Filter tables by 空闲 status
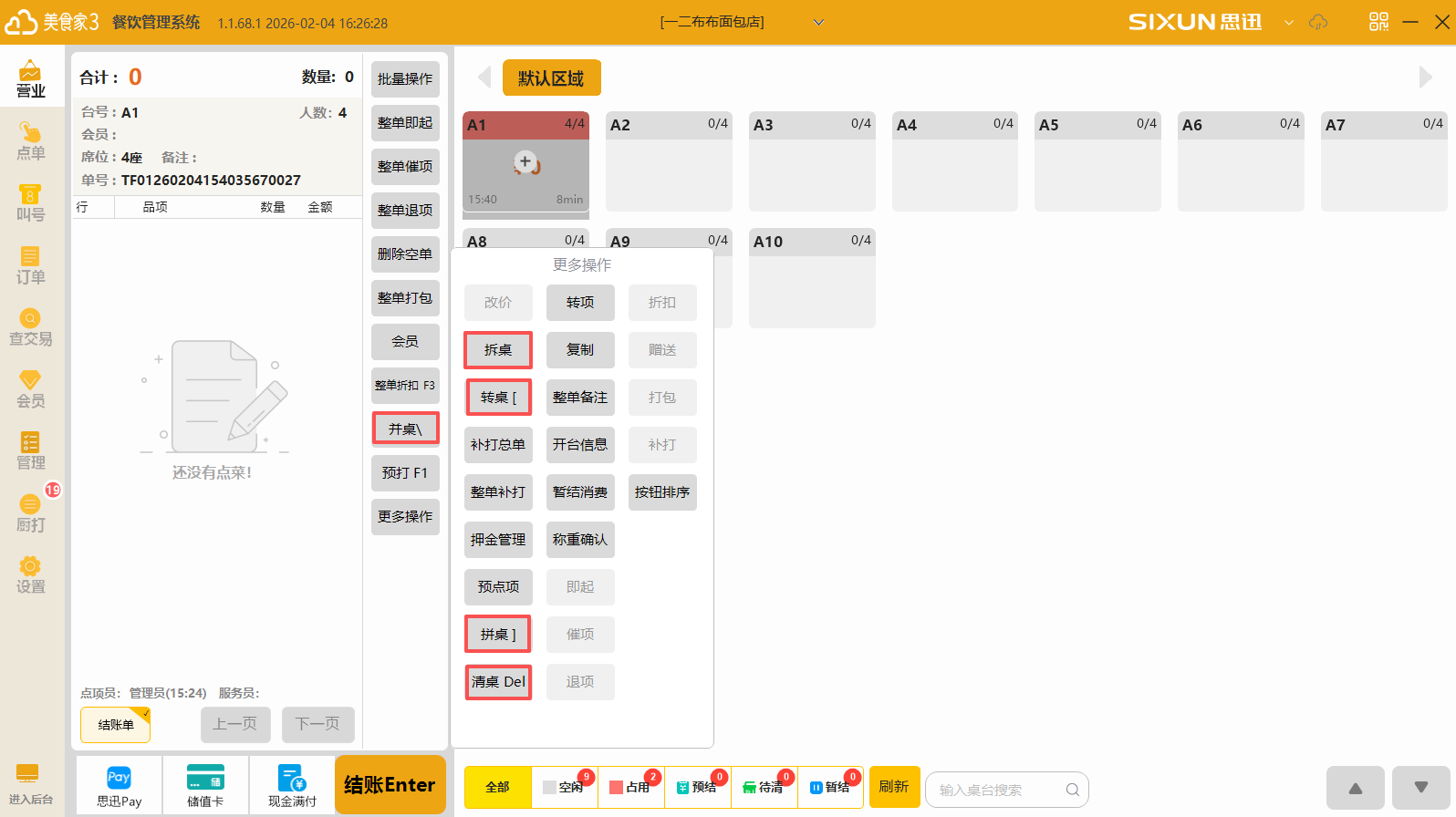This screenshot has height=817, width=1456. [565, 787]
